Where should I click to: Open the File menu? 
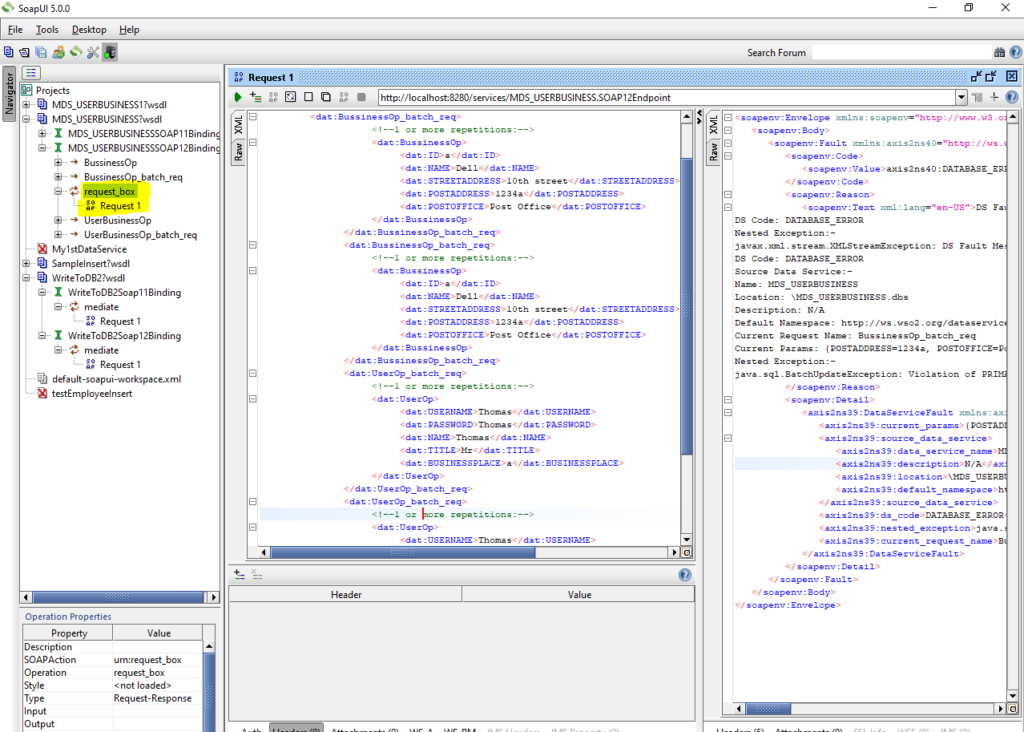pyautogui.click(x=15, y=29)
